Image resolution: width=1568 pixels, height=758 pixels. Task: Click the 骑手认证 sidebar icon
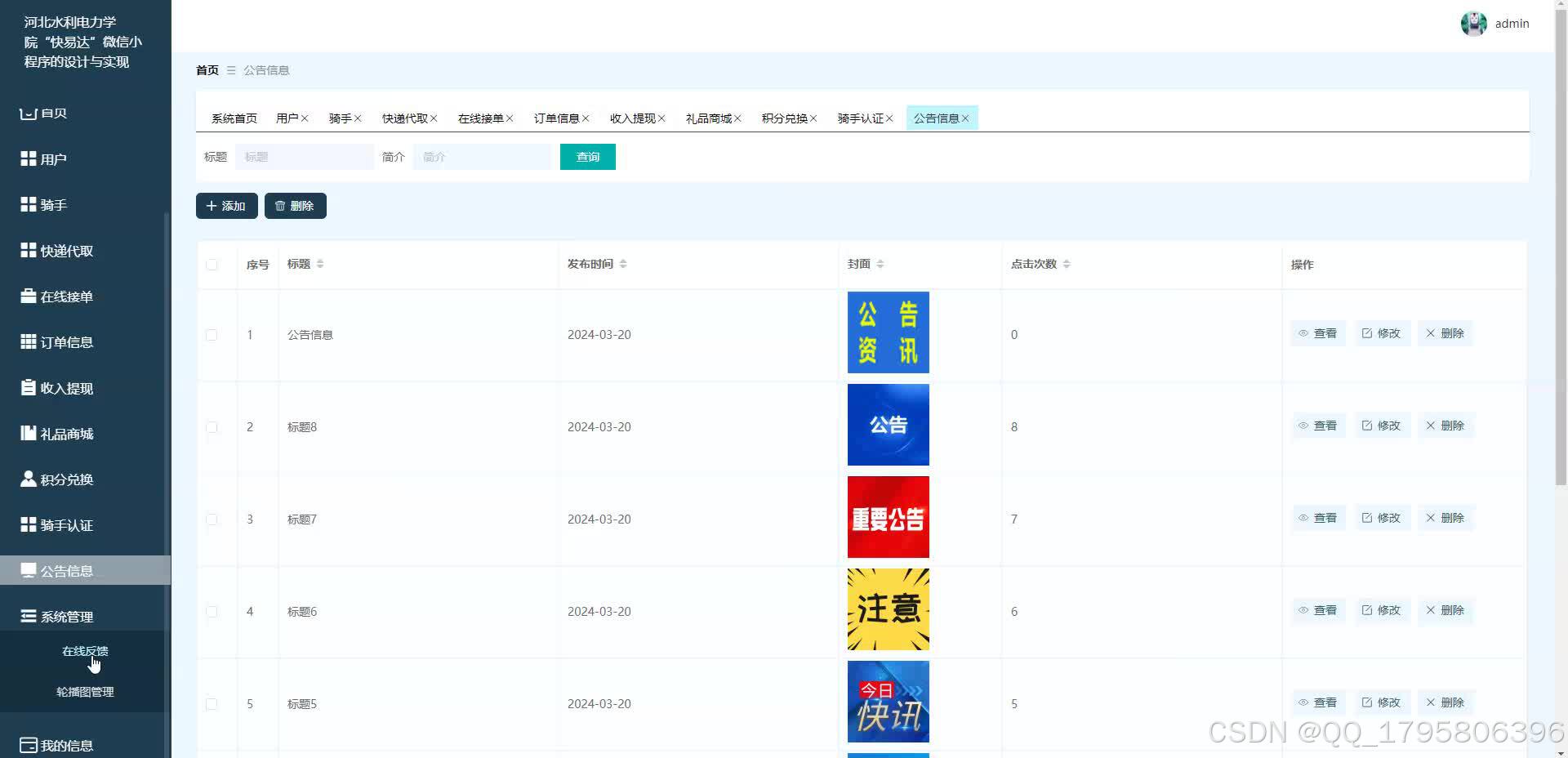pyautogui.click(x=29, y=524)
